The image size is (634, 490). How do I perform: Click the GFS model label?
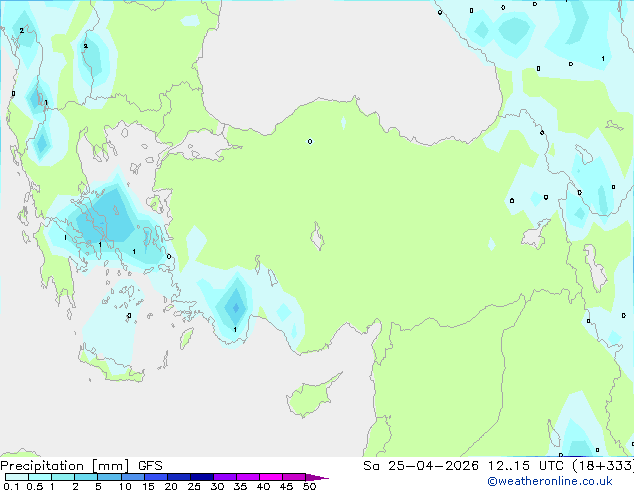[150, 466]
